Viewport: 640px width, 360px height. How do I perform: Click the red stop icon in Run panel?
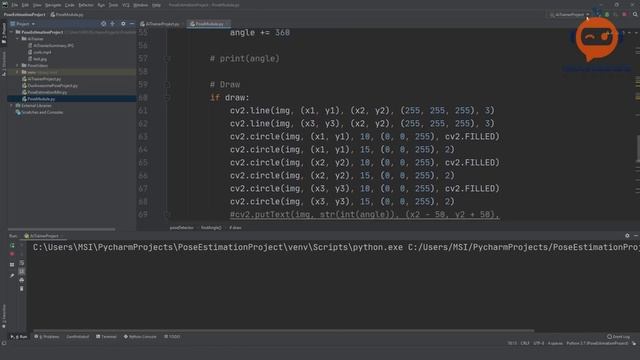[x=12, y=254]
